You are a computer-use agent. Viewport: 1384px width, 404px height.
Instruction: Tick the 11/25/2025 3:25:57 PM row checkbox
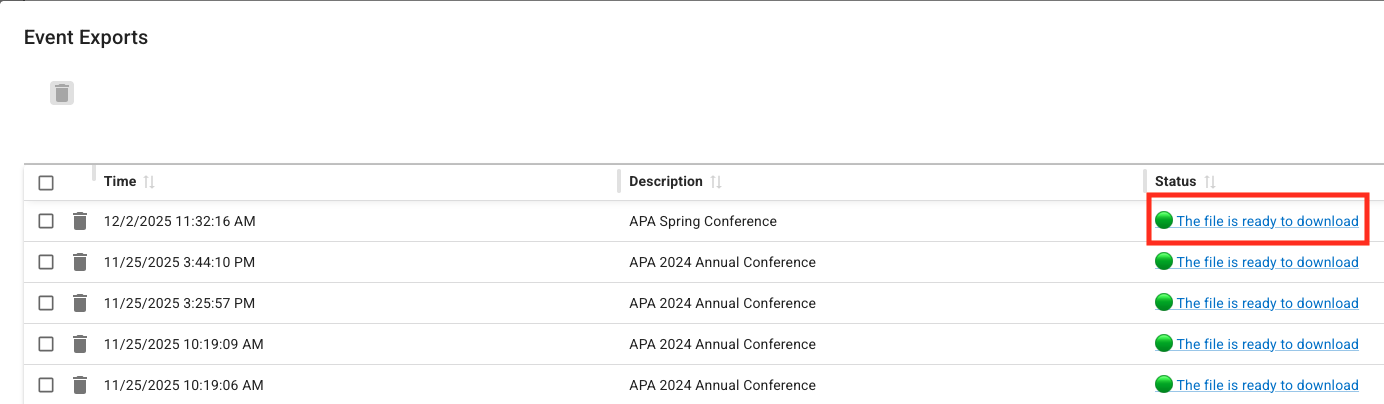(46, 303)
